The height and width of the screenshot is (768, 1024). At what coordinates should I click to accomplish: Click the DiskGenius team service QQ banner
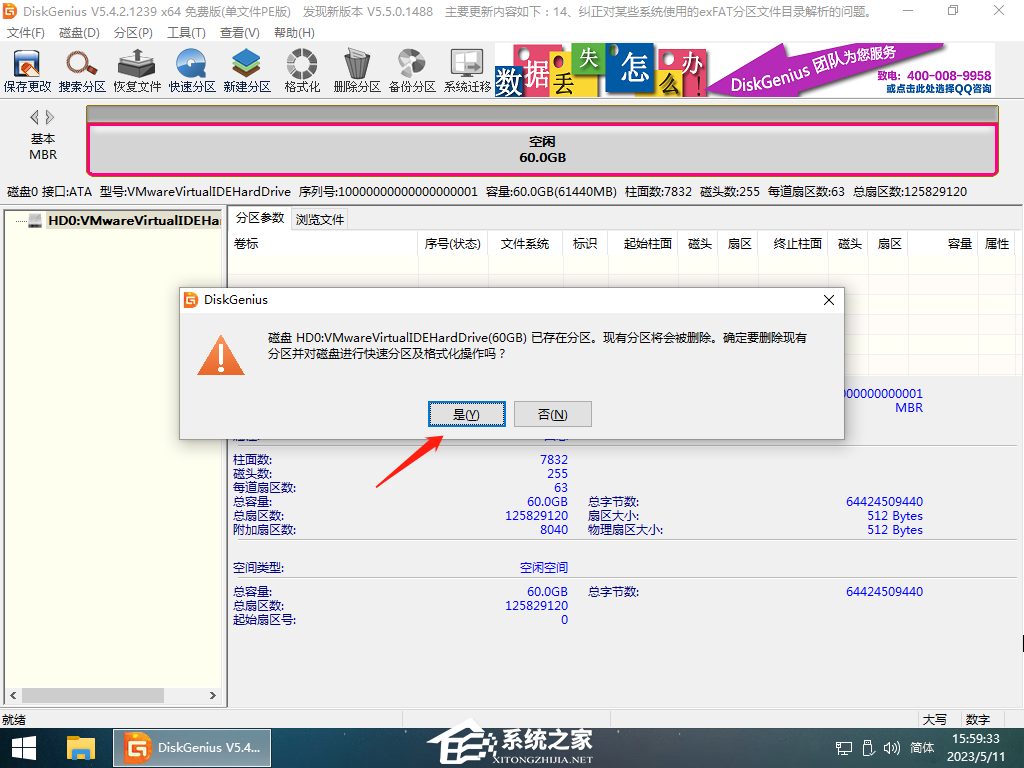coord(852,71)
